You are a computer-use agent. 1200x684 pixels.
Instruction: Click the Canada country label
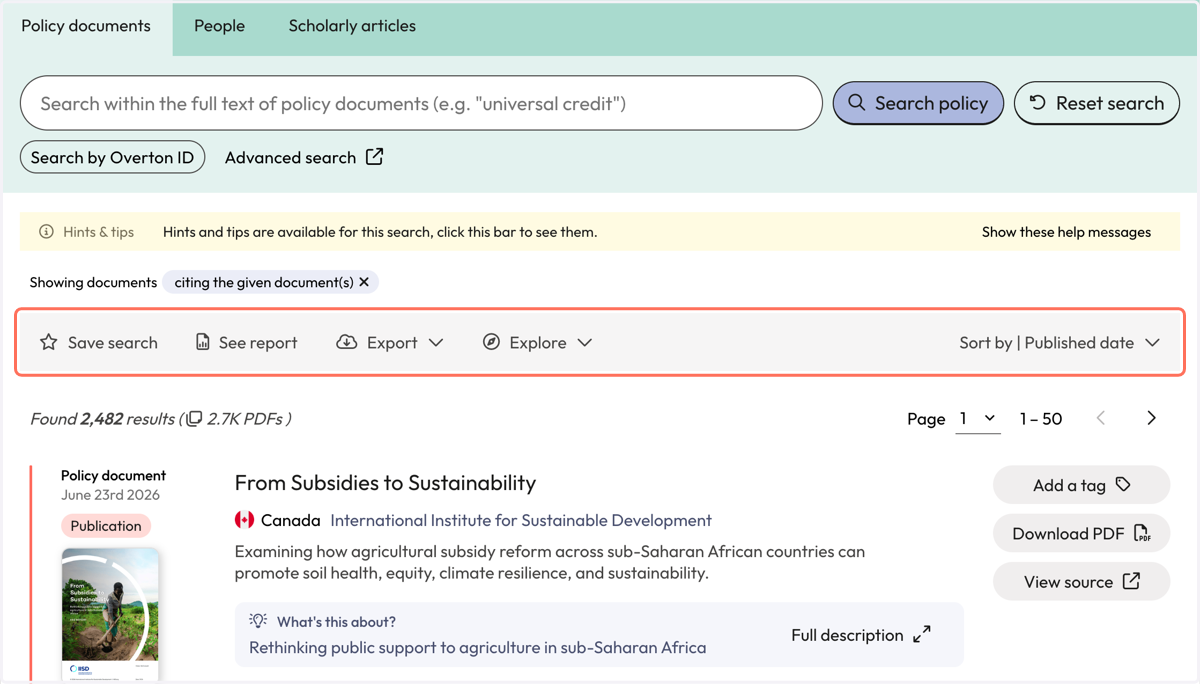point(290,520)
